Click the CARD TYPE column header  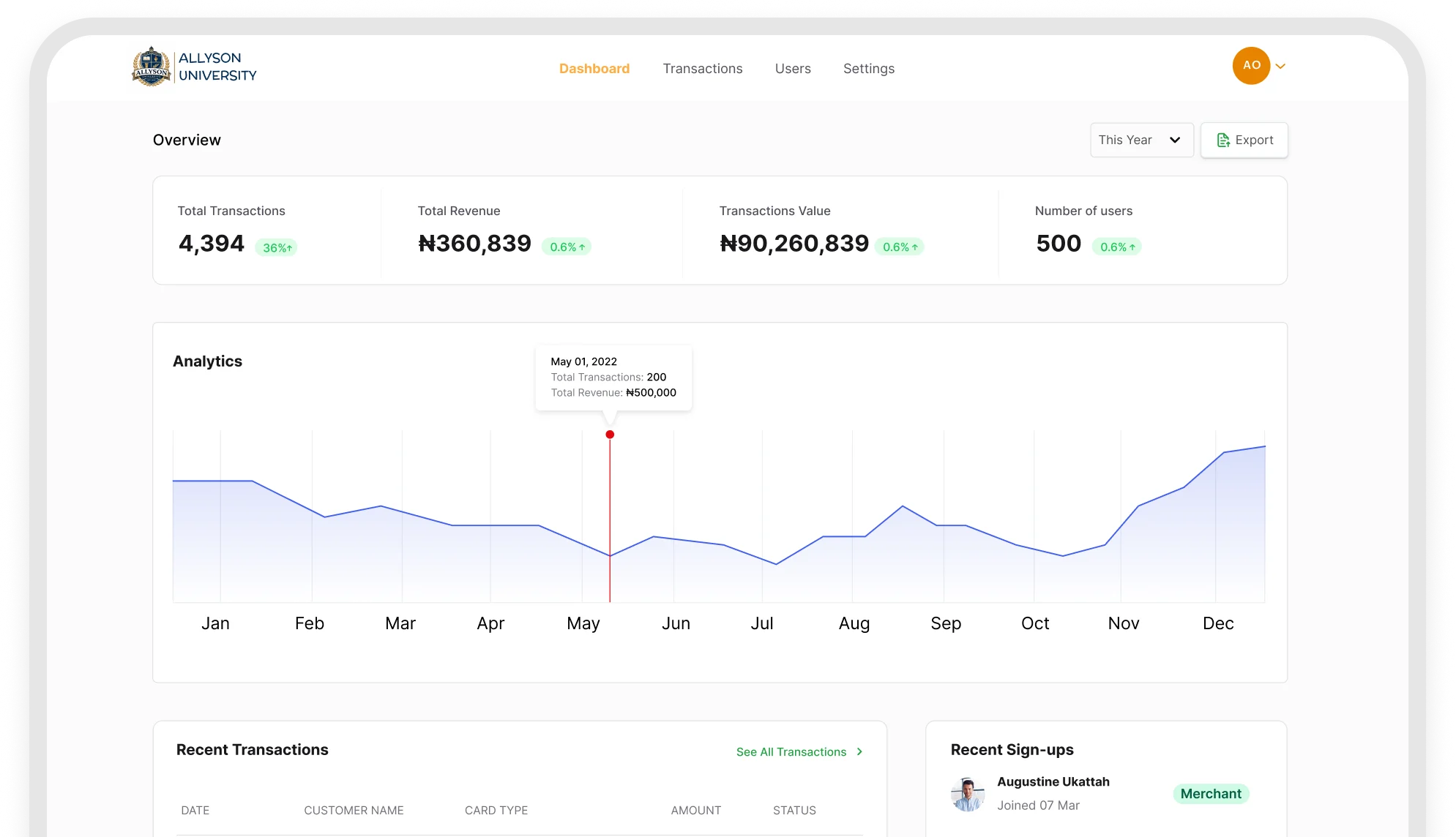point(496,810)
